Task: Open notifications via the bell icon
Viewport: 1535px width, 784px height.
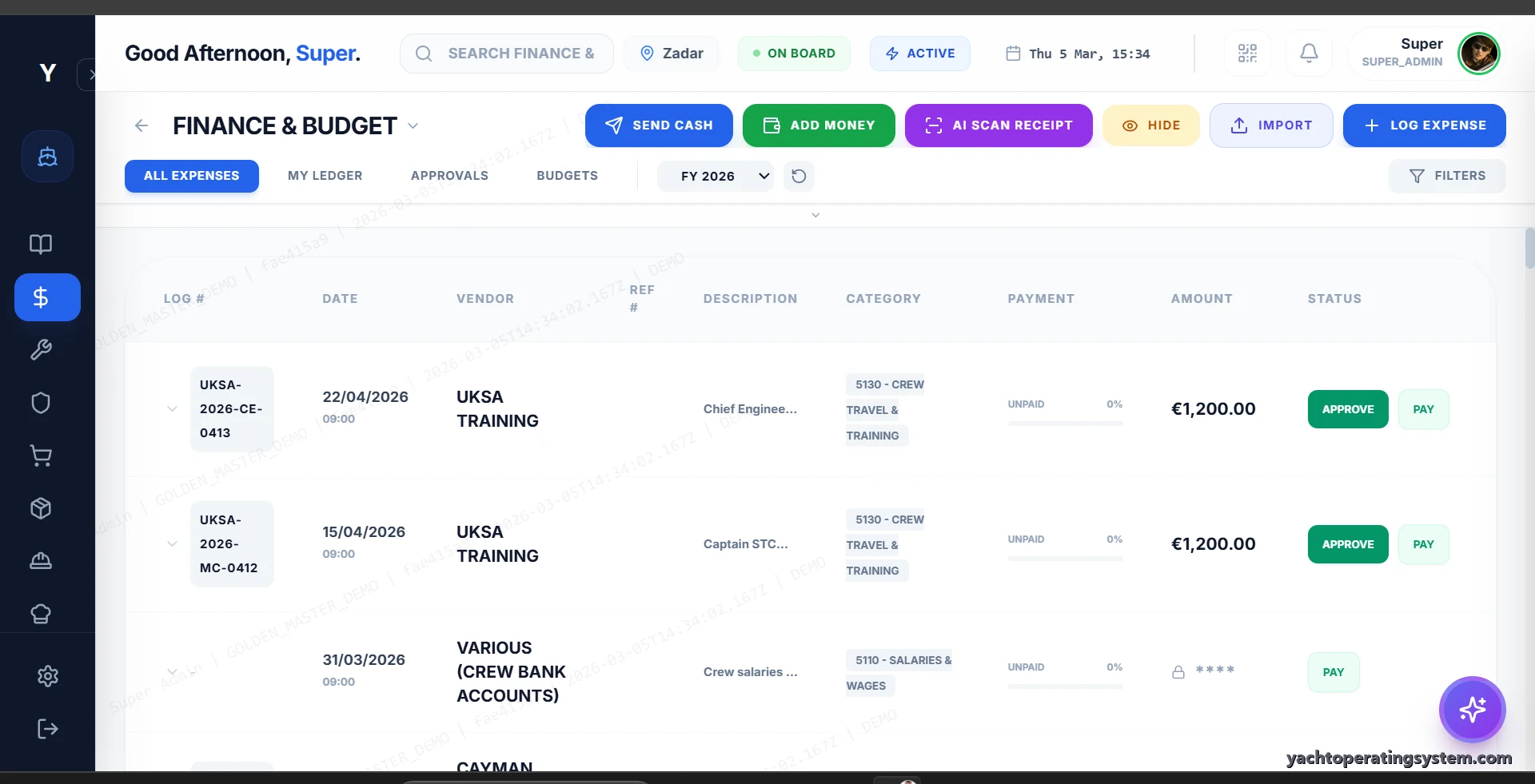Action: coord(1308,53)
